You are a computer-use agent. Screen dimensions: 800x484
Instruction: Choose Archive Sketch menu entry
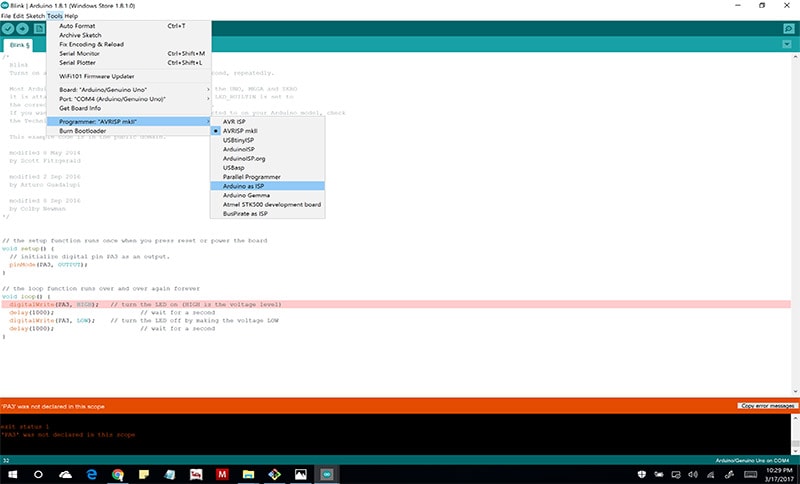(129, 35)
